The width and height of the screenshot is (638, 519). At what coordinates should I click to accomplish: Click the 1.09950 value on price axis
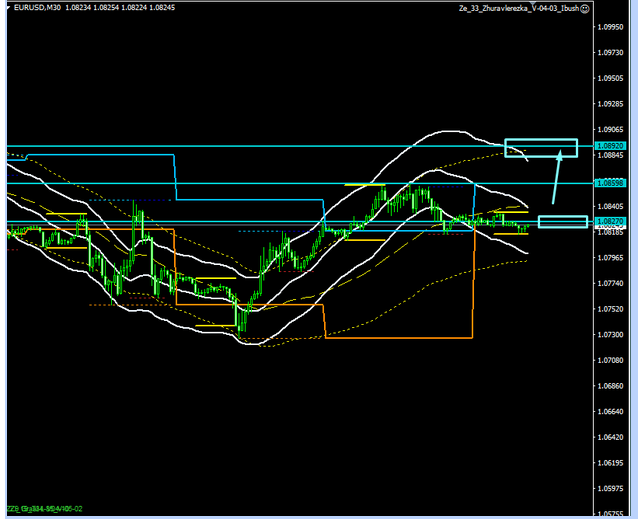(609, 28)
